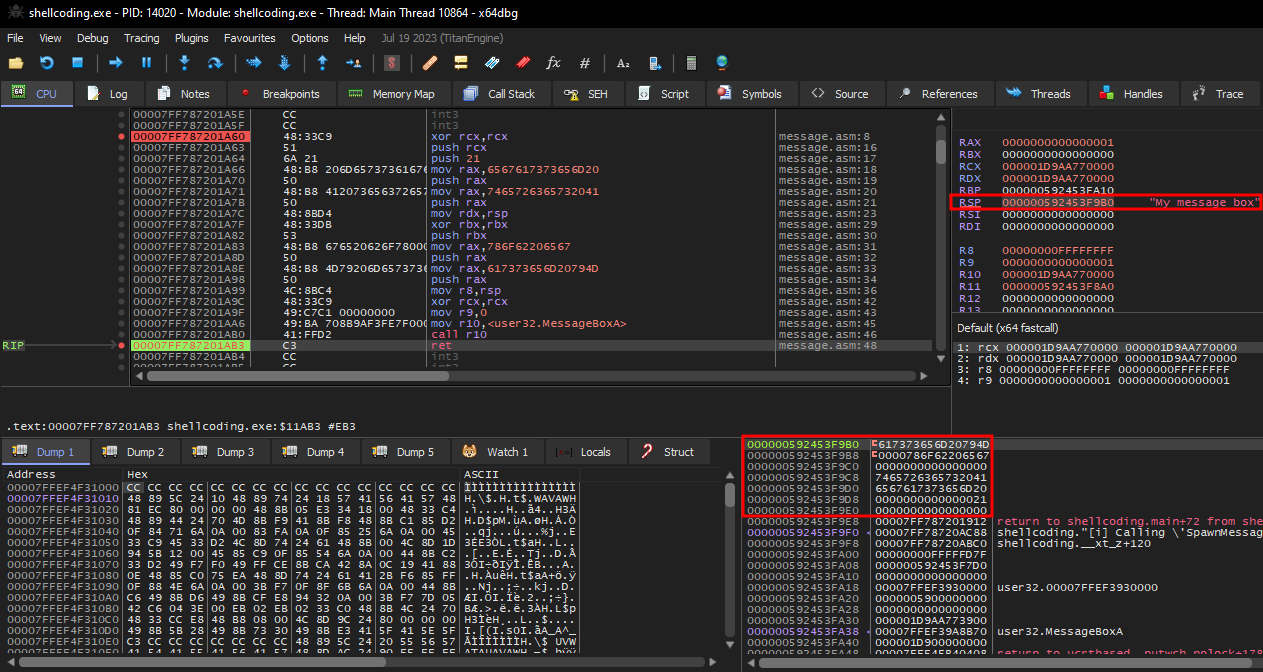Open the Debug menu
Image resolution: width=1263 pixels, height=672 pixels.
point(92,38)
